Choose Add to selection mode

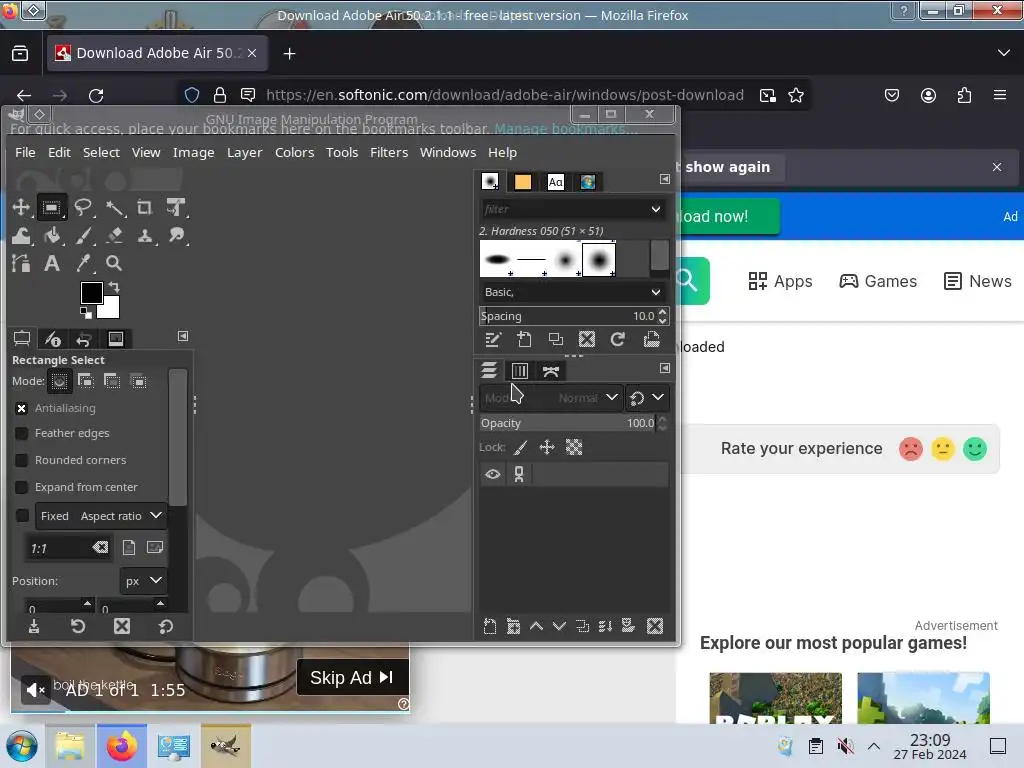(x=86, y=381)
